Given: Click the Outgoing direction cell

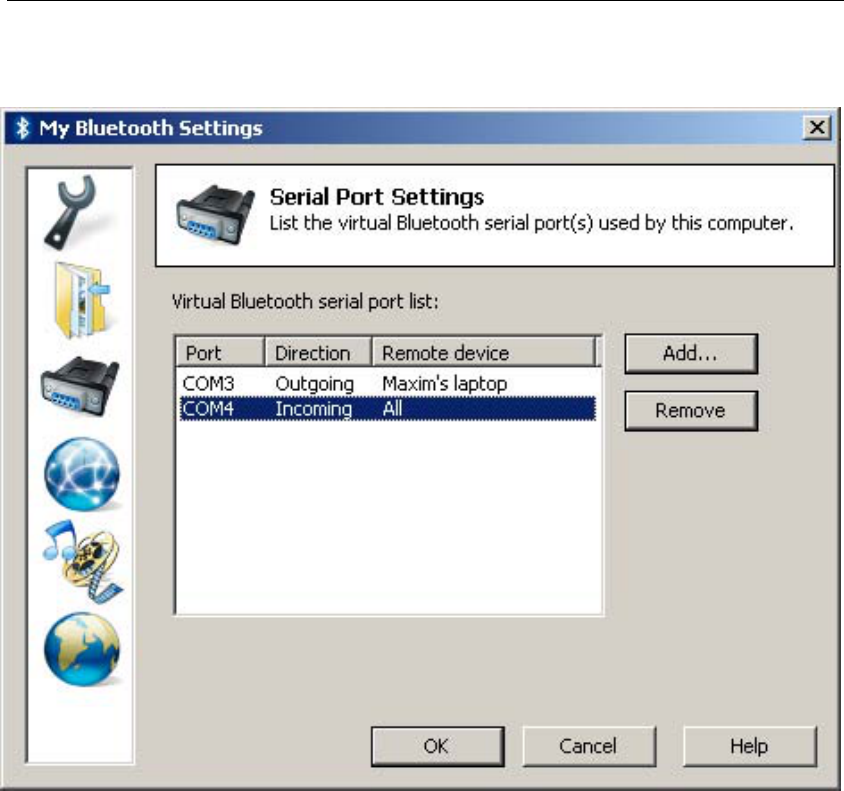Looking at the screenshot, I should click(x=314, y=384).
